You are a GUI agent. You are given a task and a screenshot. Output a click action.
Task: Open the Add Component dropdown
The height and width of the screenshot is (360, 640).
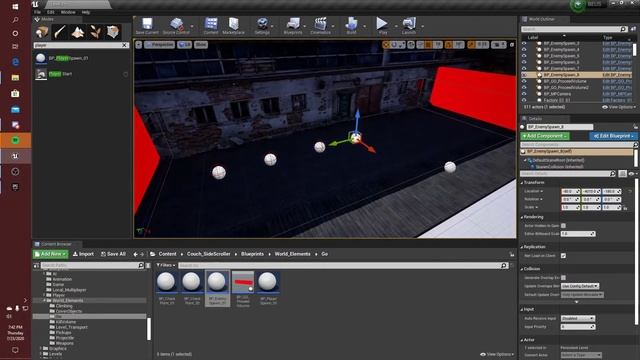[545, 136]
